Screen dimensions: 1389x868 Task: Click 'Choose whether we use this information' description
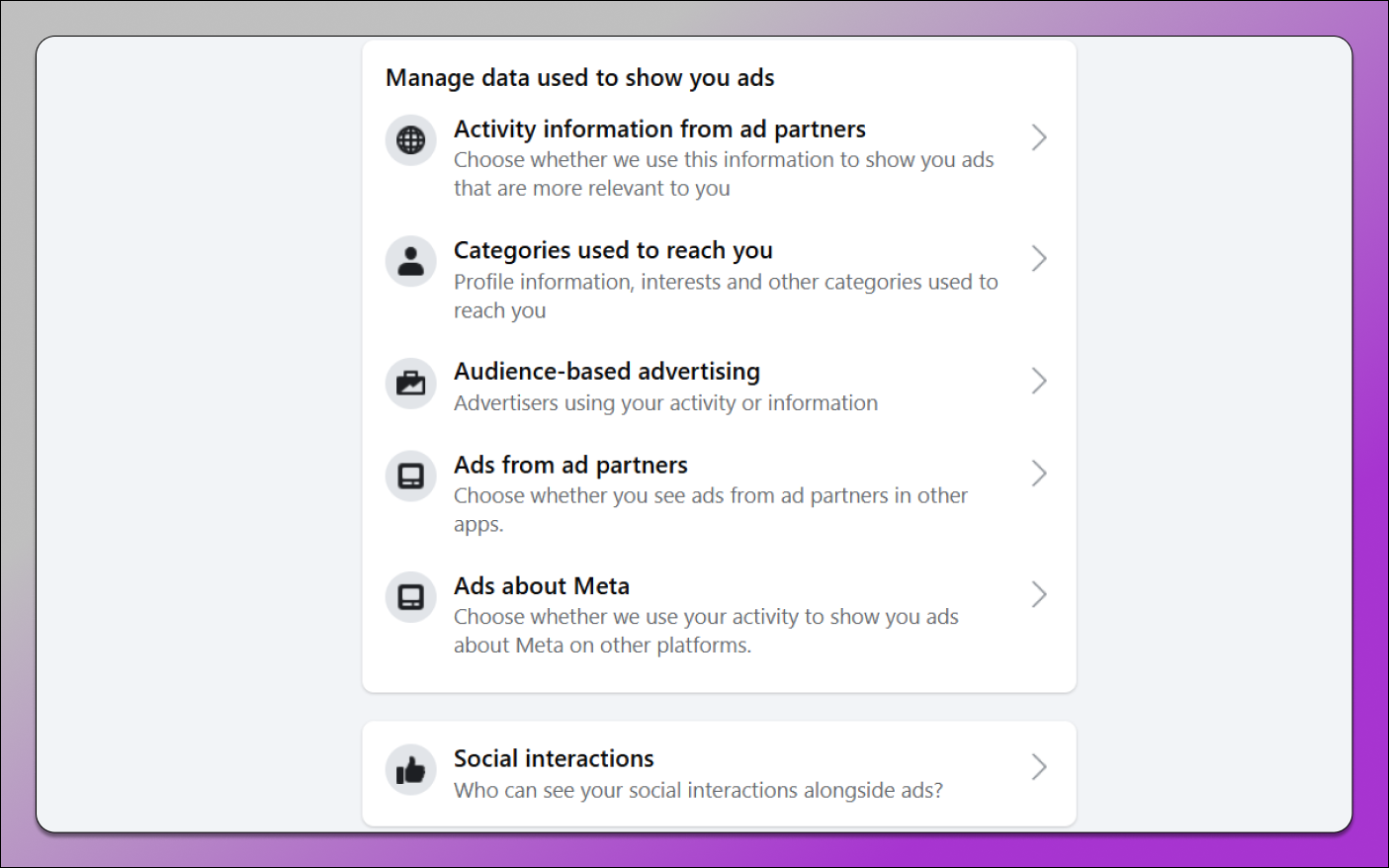[x=724, y=174]
